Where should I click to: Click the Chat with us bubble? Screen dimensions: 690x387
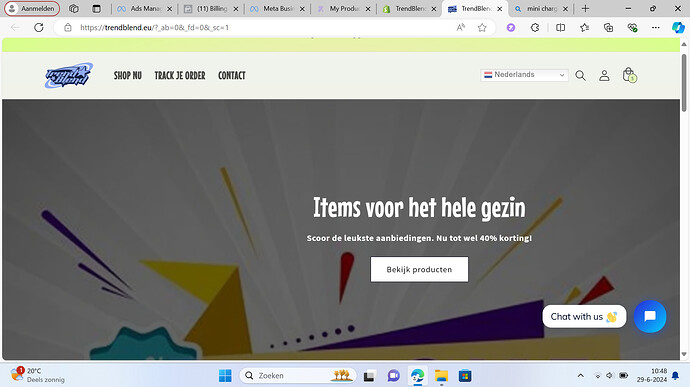coord(584,317)
